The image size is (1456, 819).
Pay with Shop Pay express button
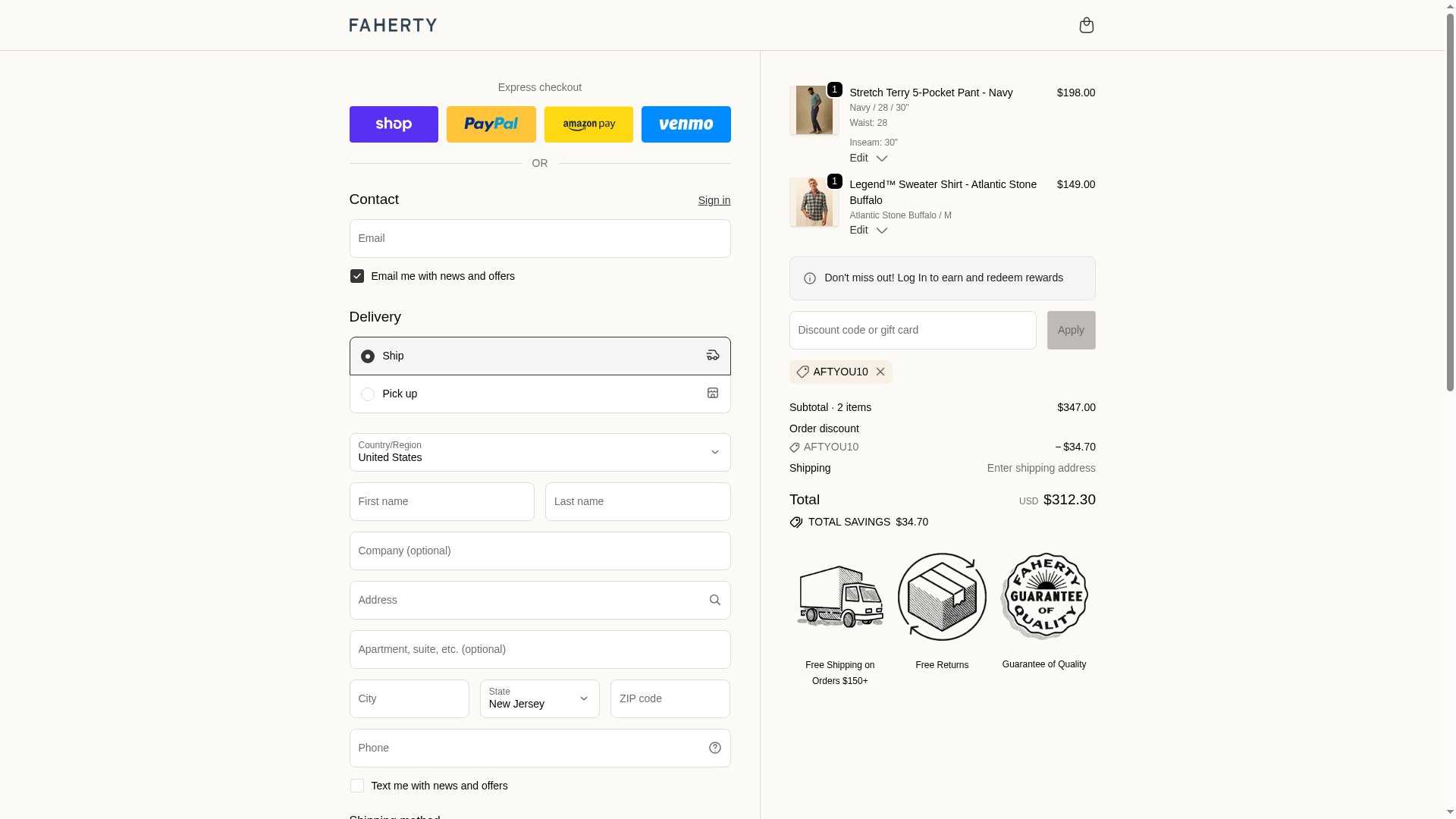[394, 124]
